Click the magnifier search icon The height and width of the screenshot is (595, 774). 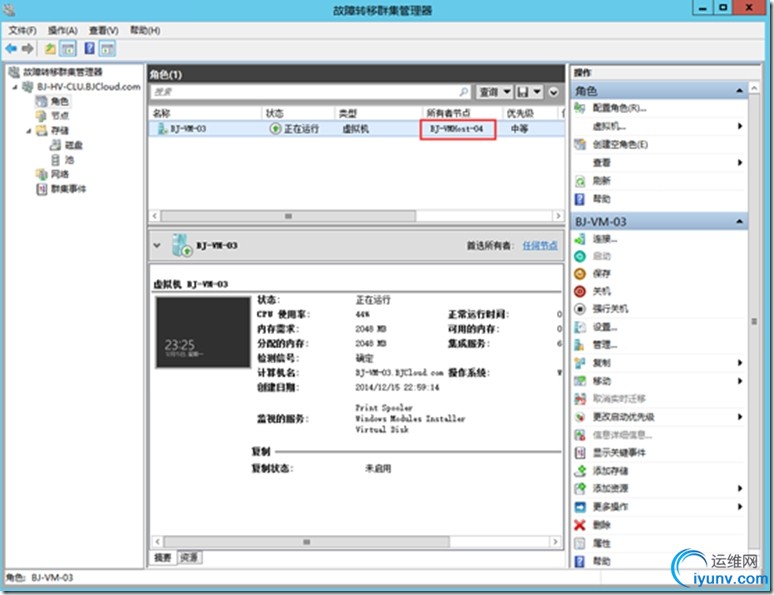click(x=464, y=92)
